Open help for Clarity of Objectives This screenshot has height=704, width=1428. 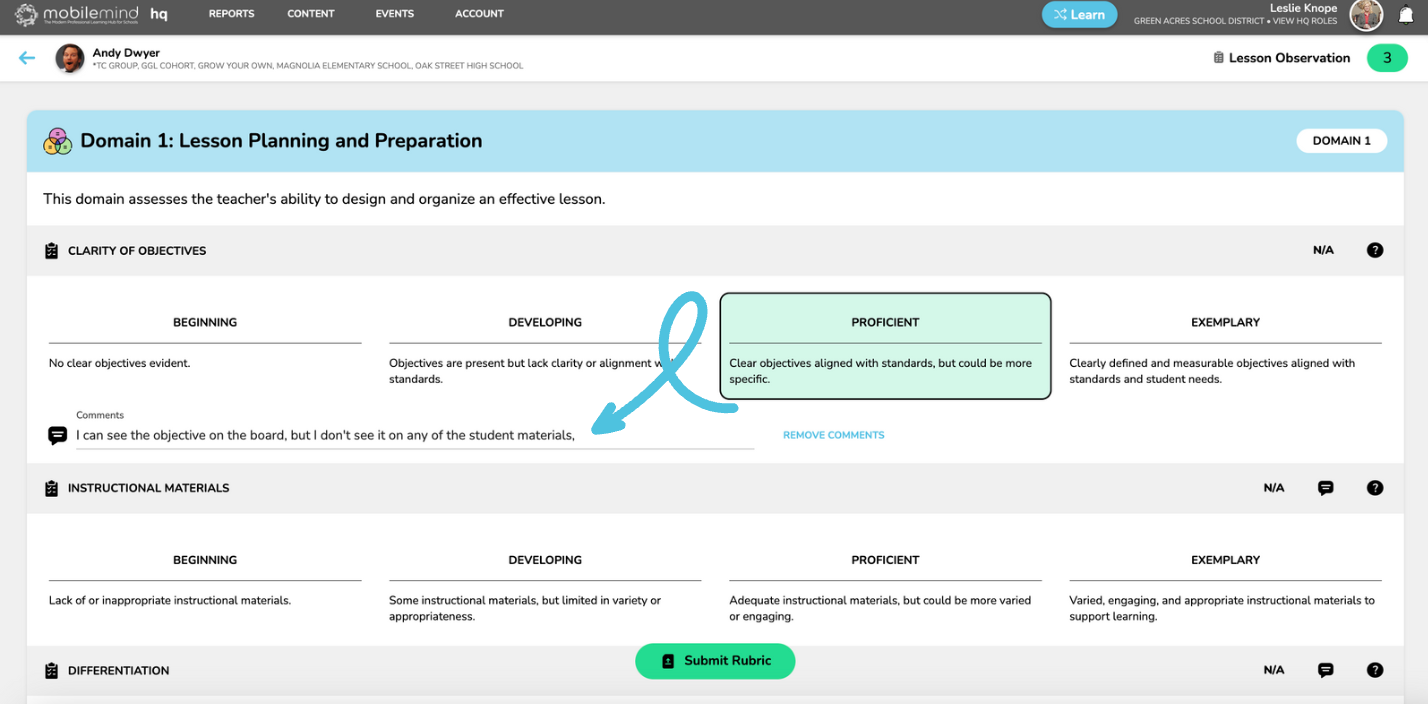(x=1375, y=250)
